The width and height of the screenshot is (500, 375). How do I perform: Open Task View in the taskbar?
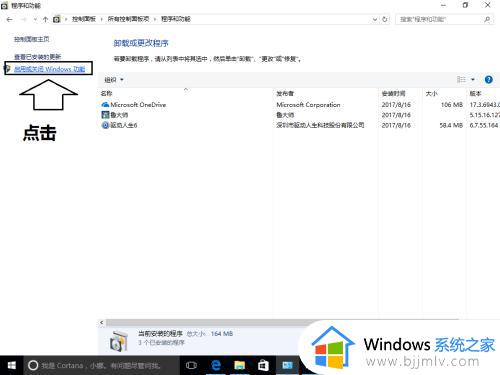(191, 366)
